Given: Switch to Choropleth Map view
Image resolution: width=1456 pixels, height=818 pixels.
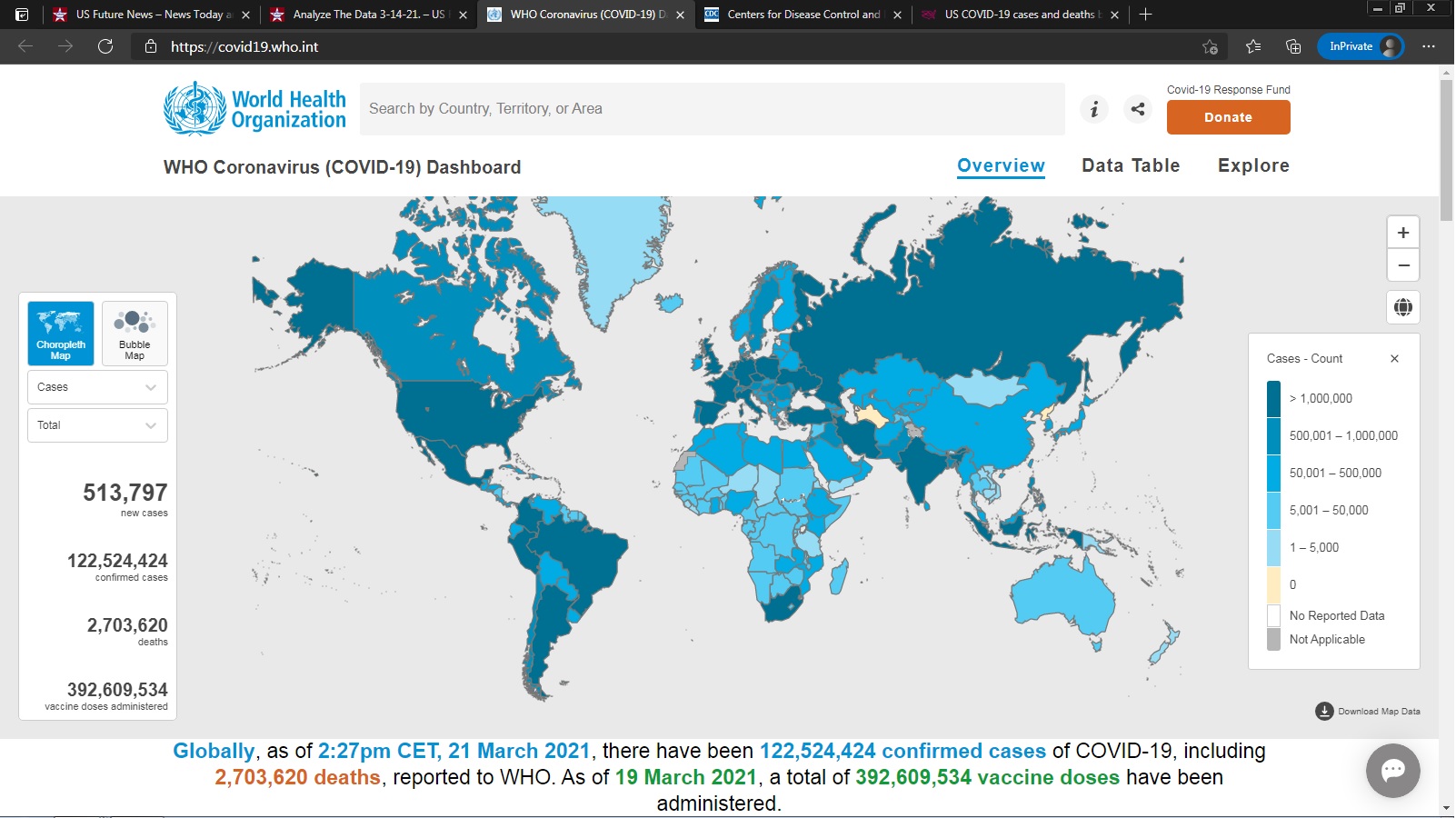Looking at the screenshot, I should click(61, 334).
